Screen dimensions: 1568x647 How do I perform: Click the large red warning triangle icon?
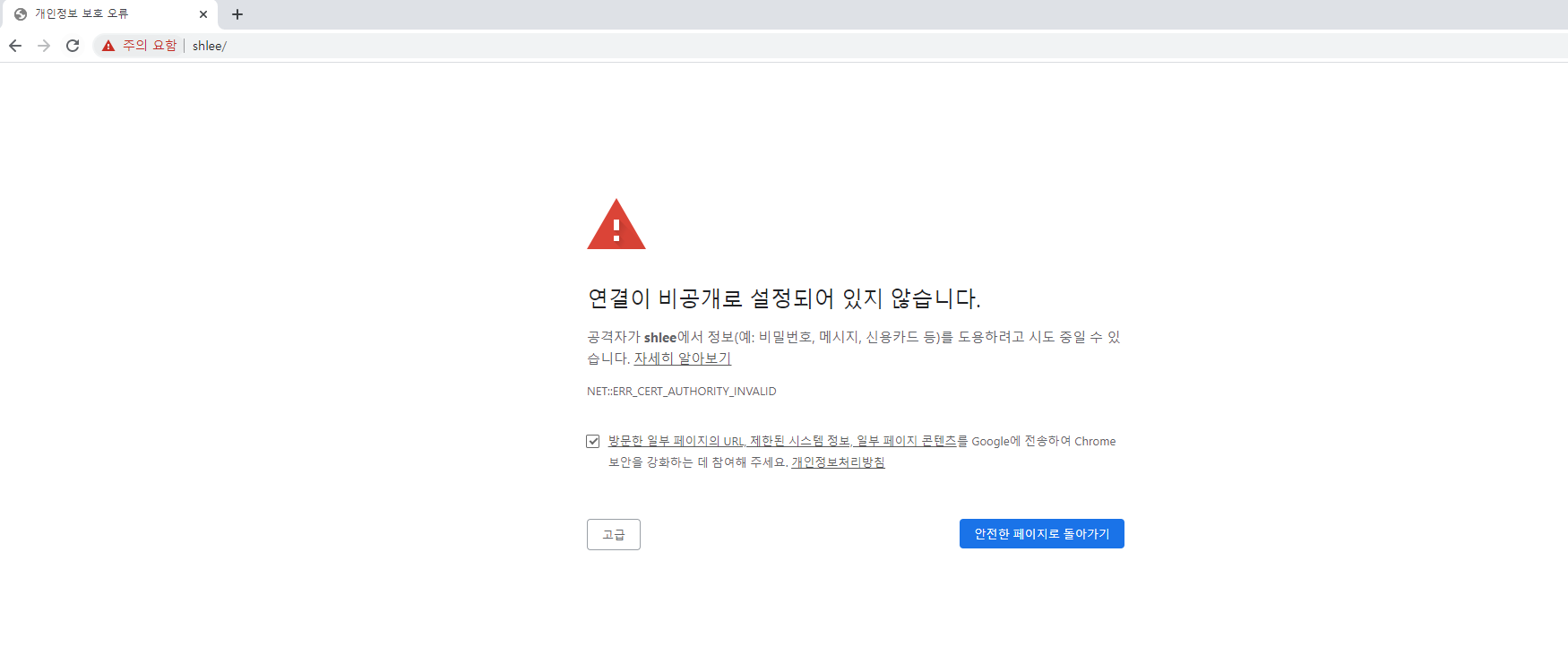(x=616, y=224)
